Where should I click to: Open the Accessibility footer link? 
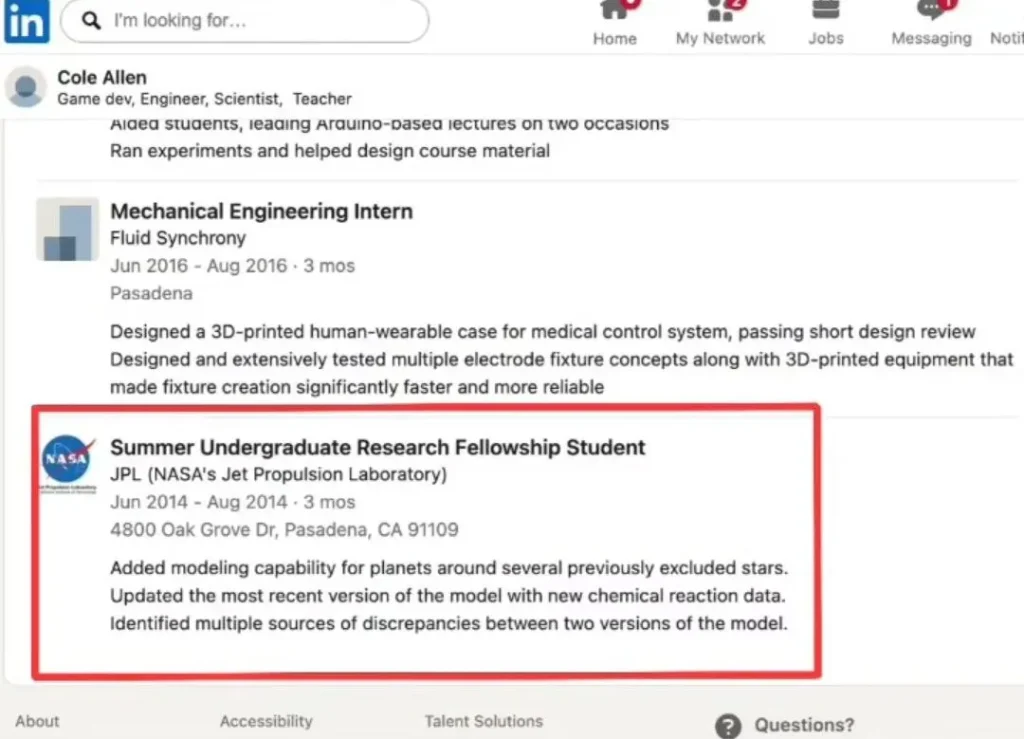click(x=266, y=721)
